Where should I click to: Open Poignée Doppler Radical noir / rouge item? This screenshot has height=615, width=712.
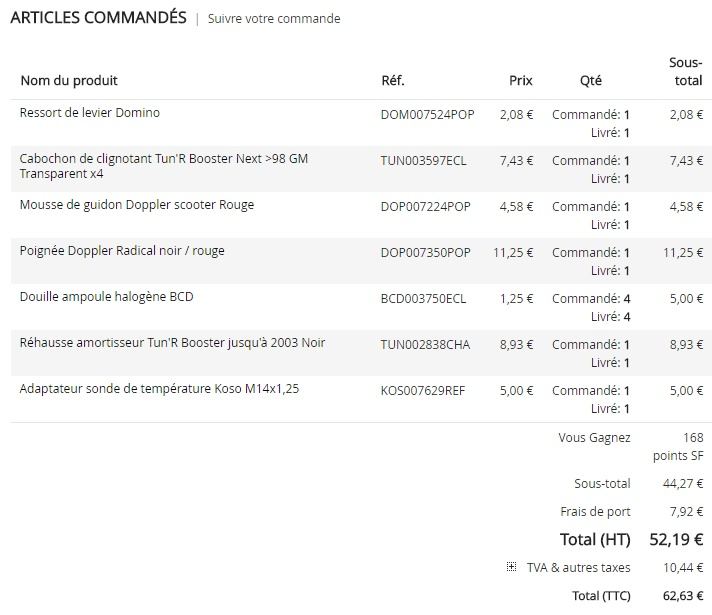[122, 251]
